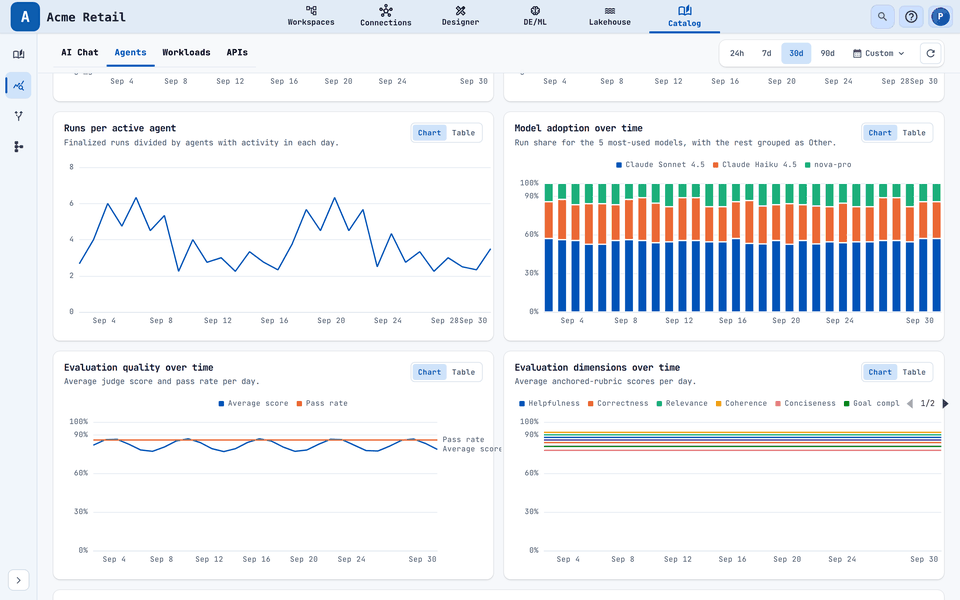Switch to the AI Chat tab

click(x=80, y=53)
